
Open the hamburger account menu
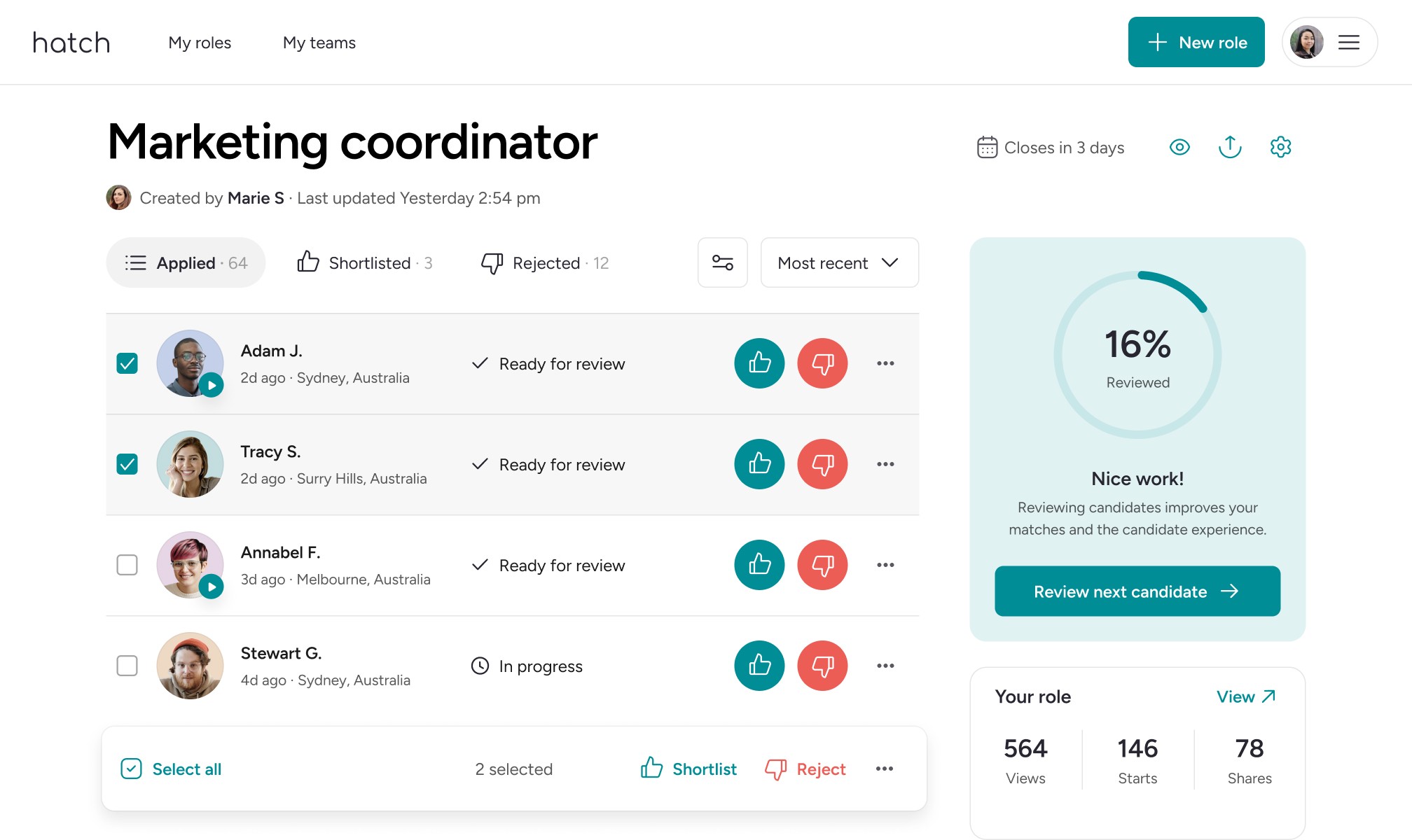[1348, 43]
